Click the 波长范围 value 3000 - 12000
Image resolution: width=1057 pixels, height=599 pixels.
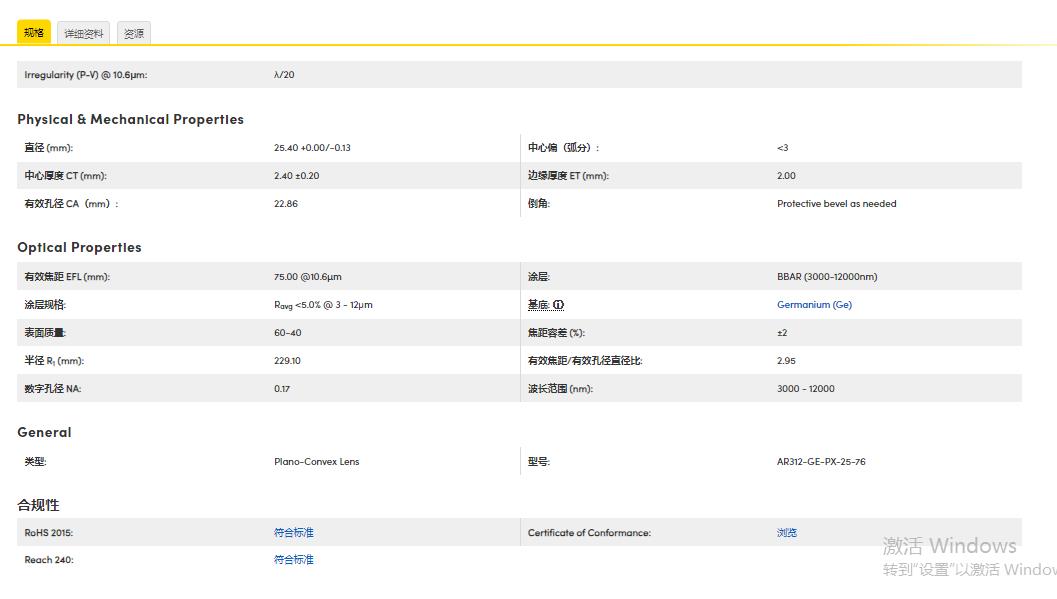coord(805,388)
